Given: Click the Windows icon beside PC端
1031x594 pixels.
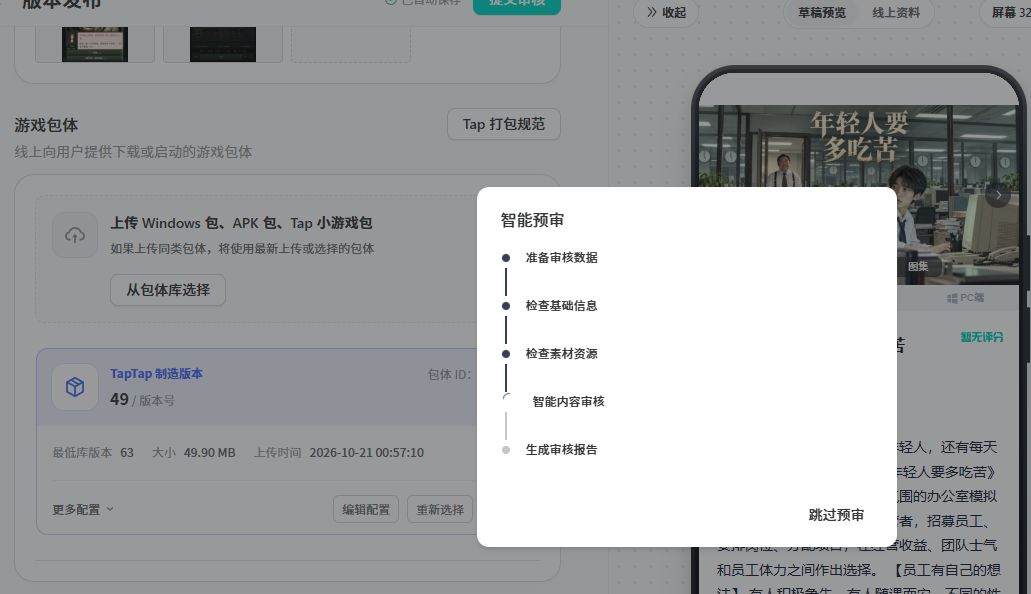Looking at the screenshot, I should (x=951, y=298).
